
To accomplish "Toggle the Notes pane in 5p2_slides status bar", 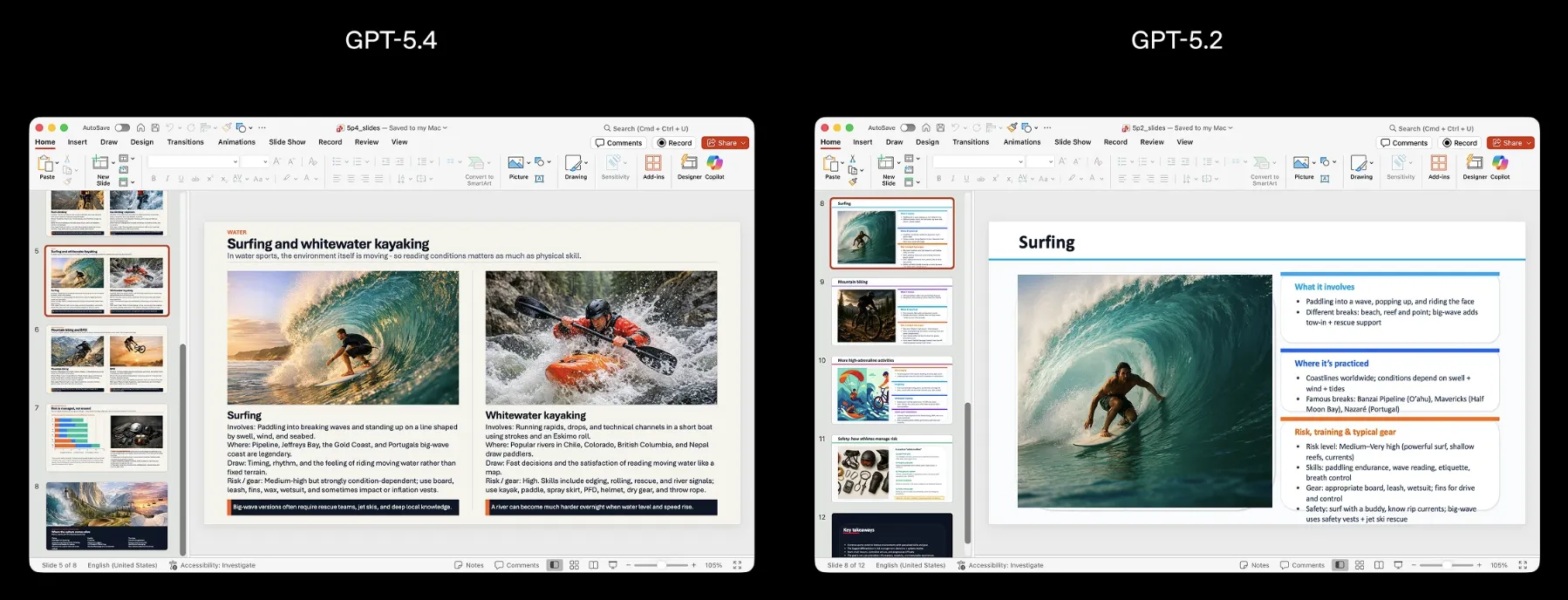I will 1254,565.
